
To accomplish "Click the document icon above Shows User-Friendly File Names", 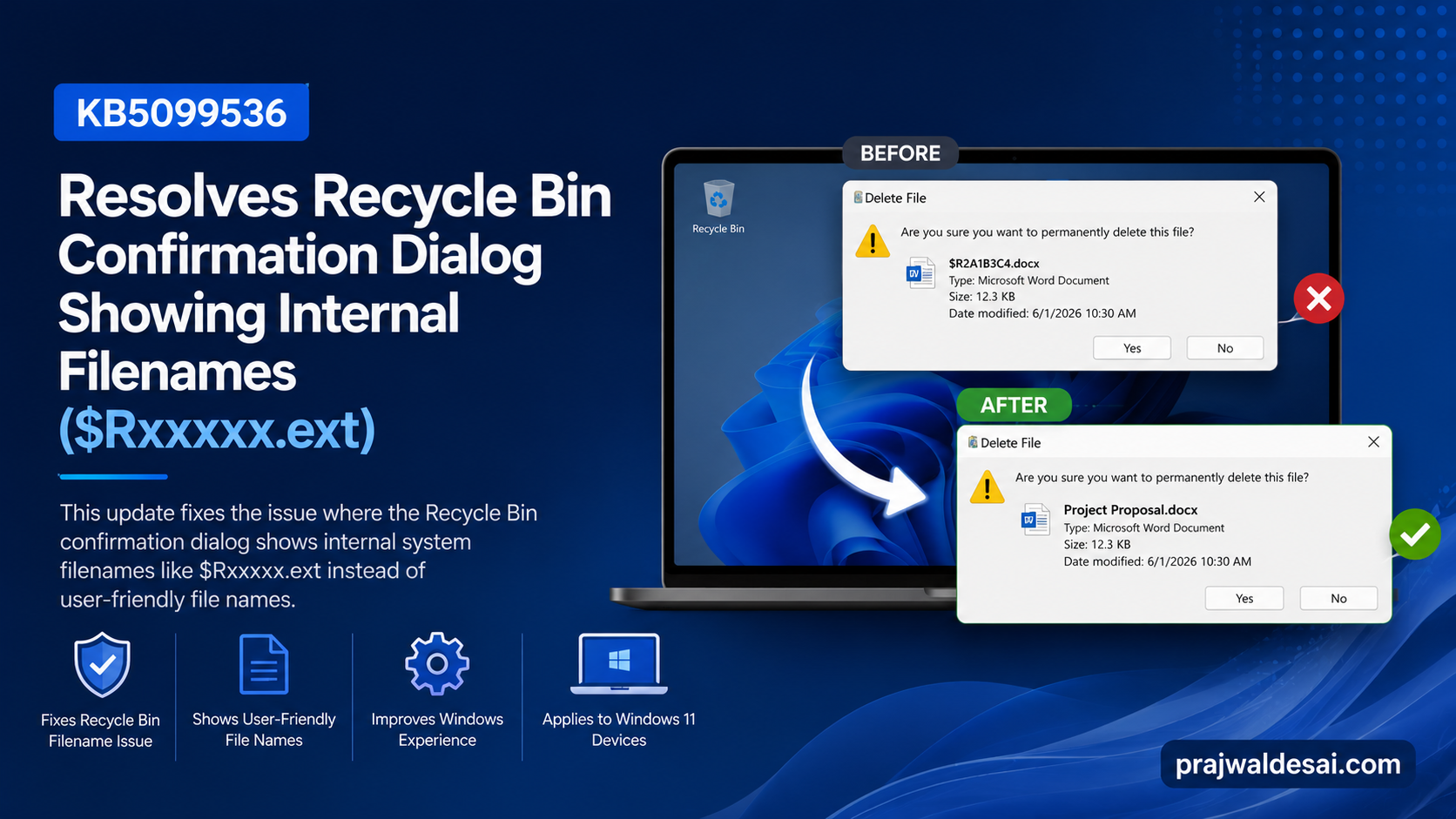I will 264,664.
